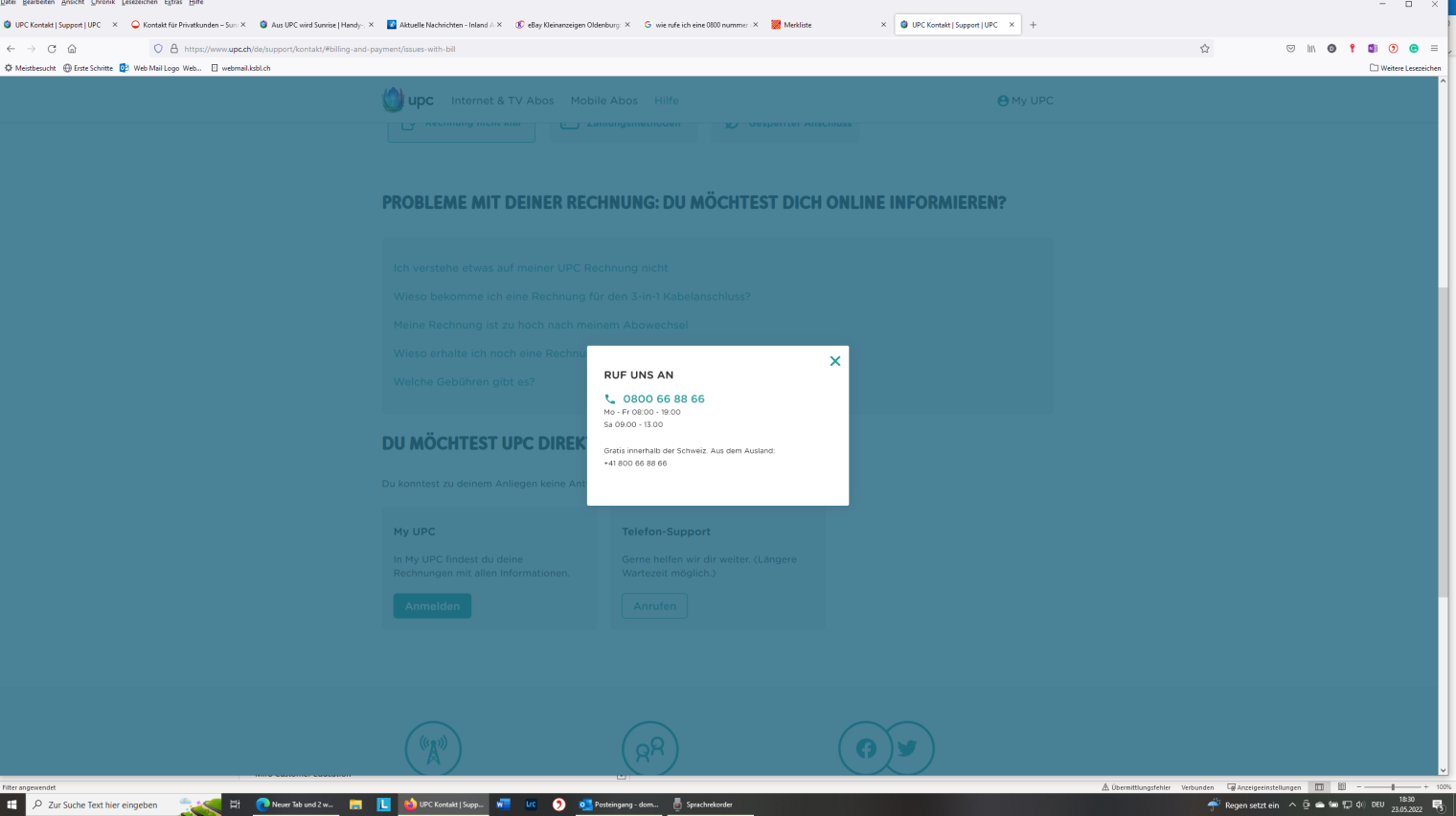The image size is (1456, 816).
Task: Click the Save to Pocket icon
Action: (1290, 49)
